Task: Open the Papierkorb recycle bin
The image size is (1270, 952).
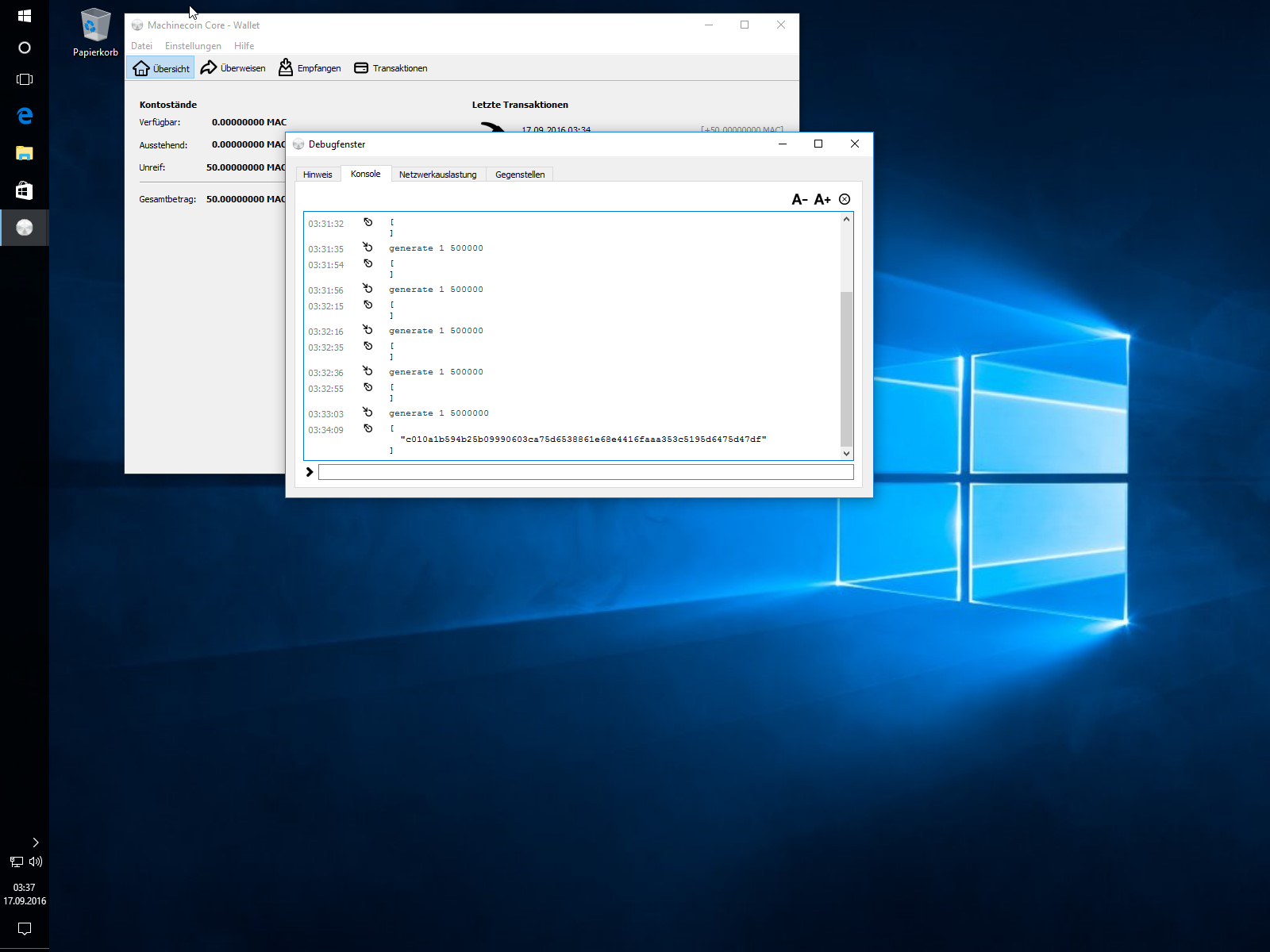Action: (x=95, y=33)
